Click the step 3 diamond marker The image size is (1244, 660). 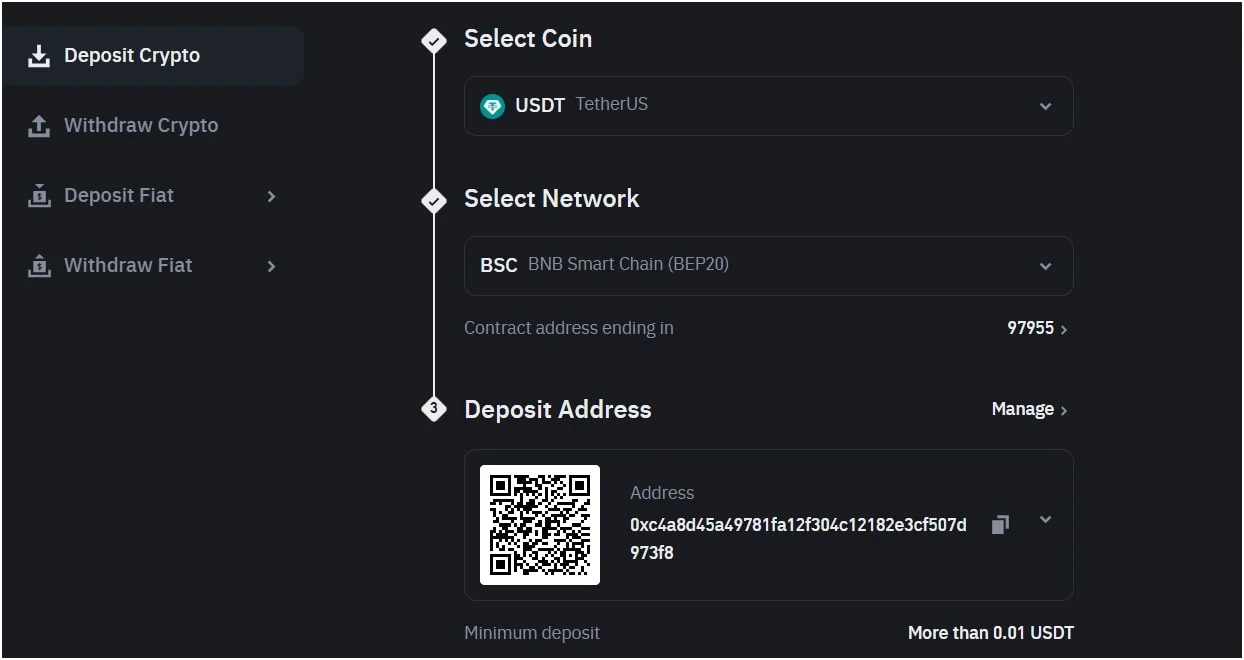[434, 409]
